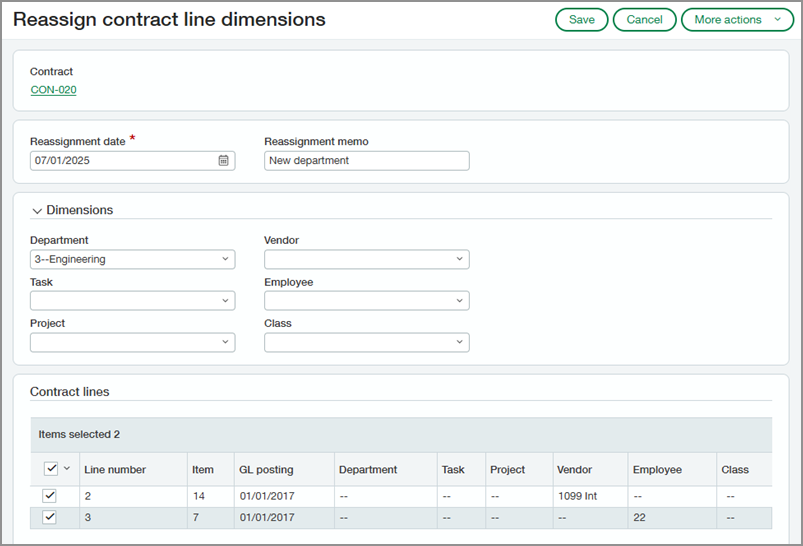Collapse the Dimensions section chevron

pyautogui.click(x=37, y=211)
